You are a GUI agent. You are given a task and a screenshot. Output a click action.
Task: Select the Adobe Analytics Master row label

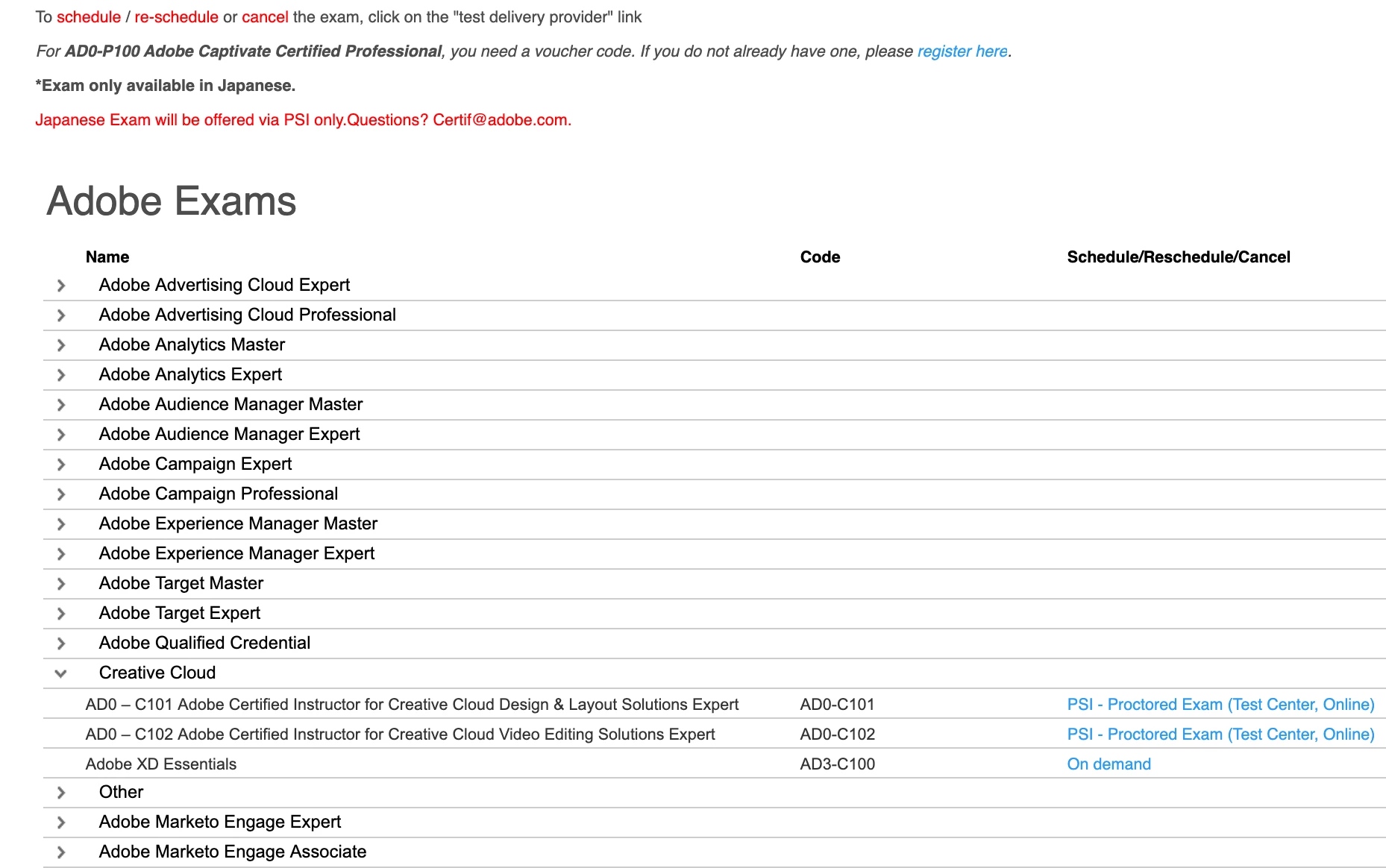tap(192, 345)
